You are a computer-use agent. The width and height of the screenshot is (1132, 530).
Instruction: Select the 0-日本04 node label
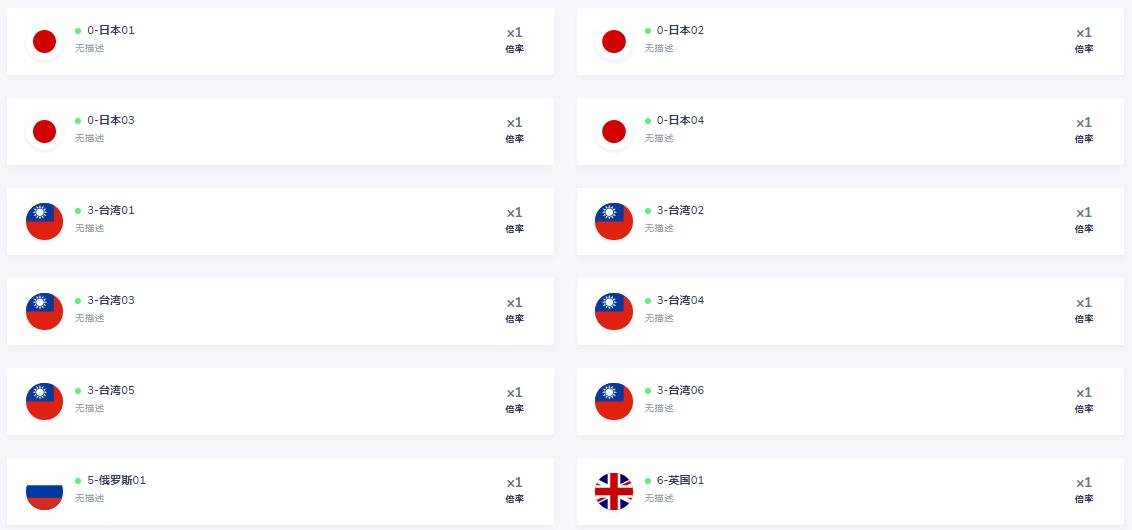(x=680, y=121)
